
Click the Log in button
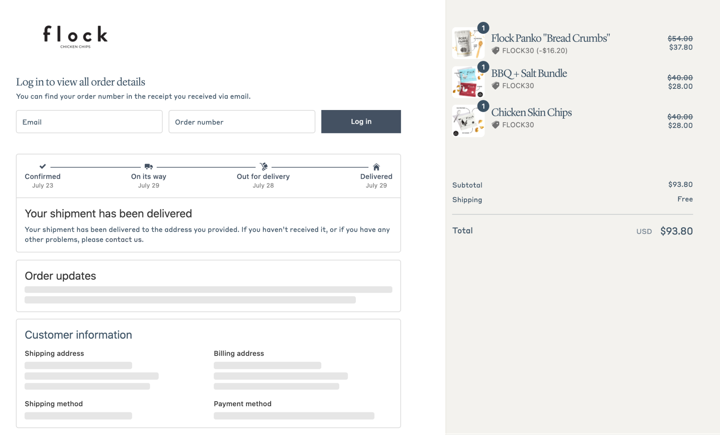pos(361,122)
